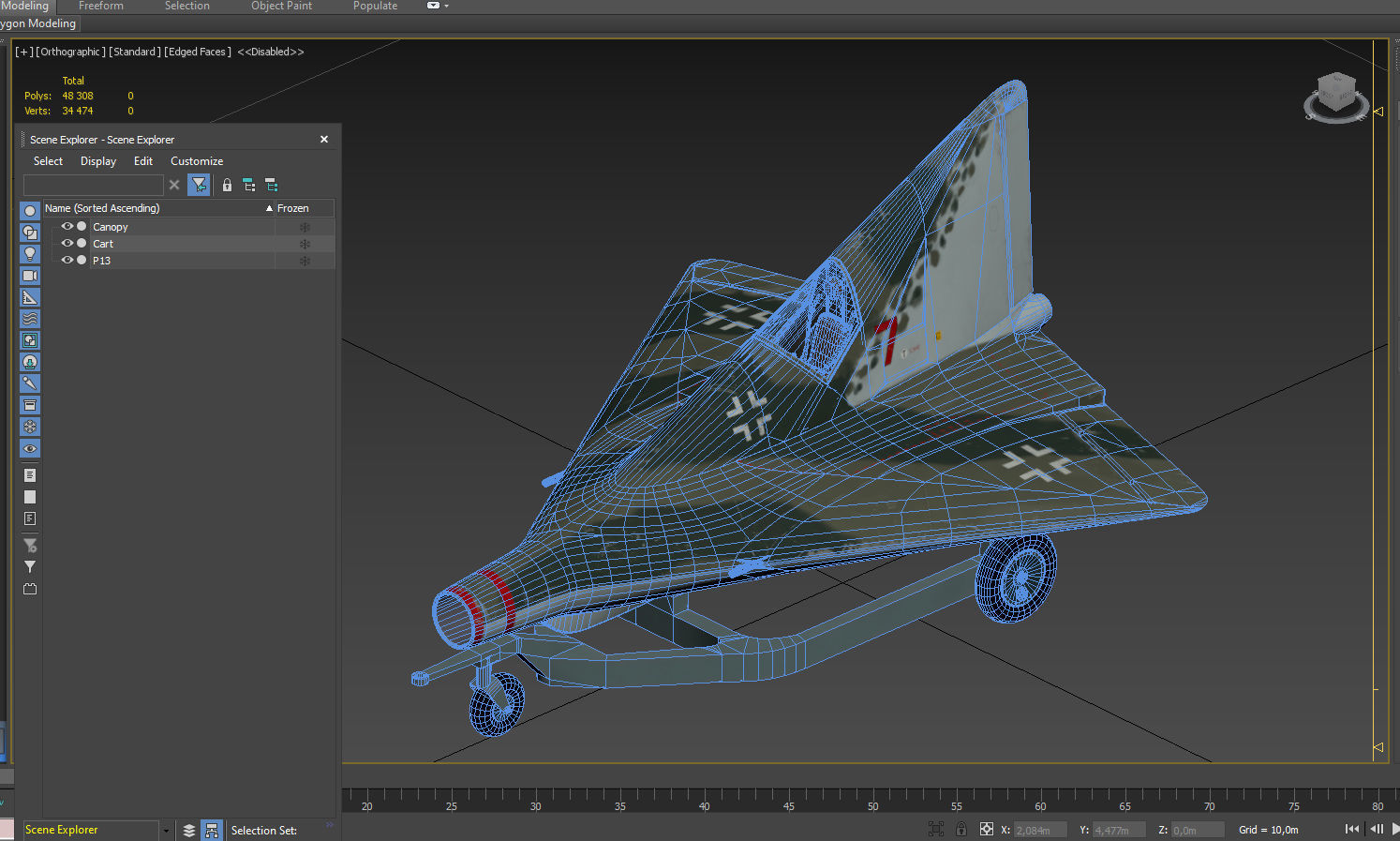This screenshot has width=1400, height=841.
Task: Toggle the shapes display filter icon
Action: (30, 233)
